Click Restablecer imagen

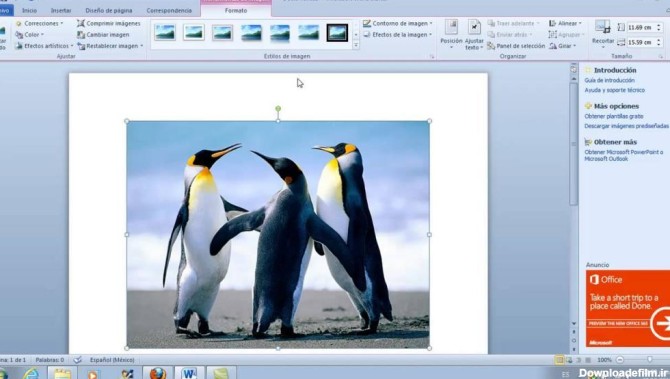point(108,45)
